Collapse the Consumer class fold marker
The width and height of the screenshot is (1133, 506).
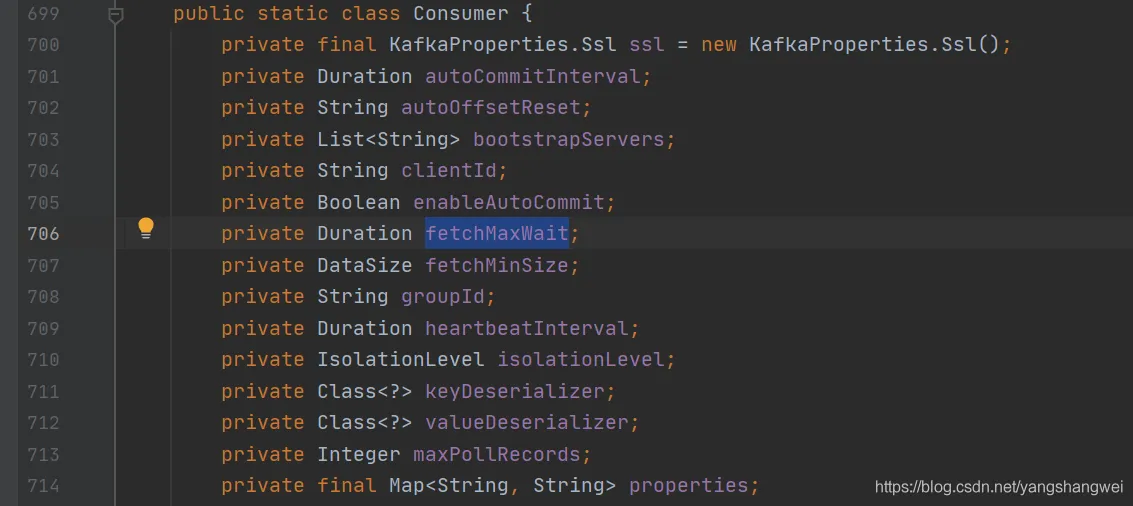point(116,15)
